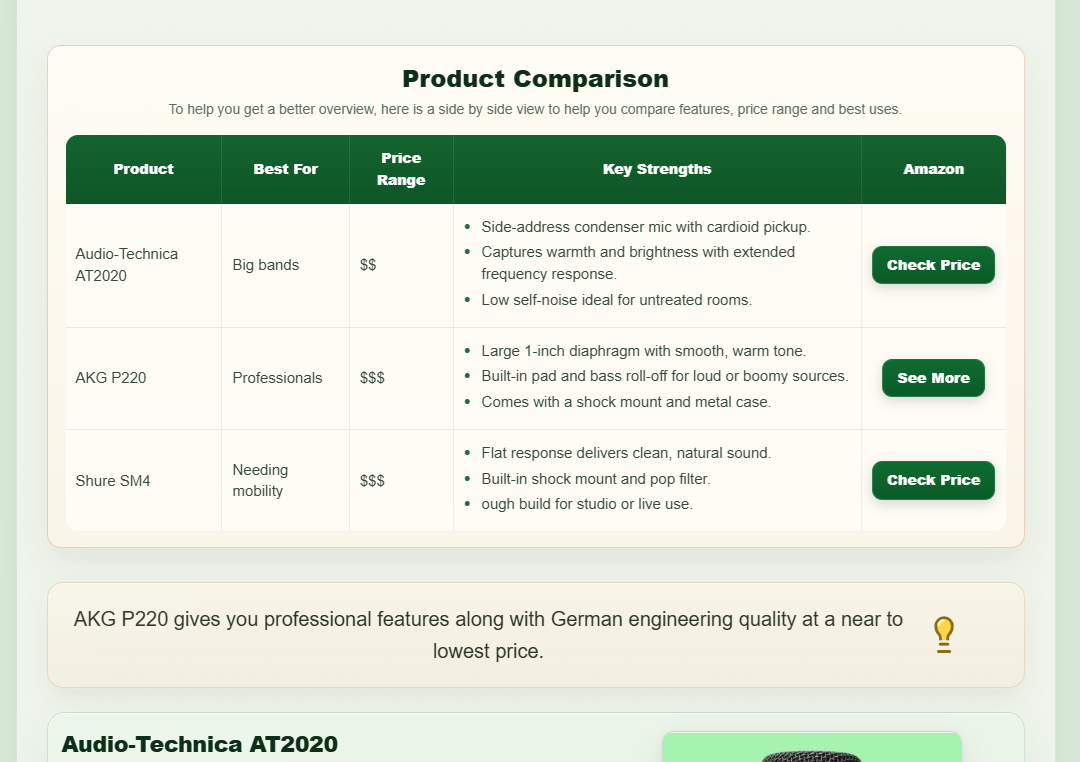Image resolution: width=1080 pixels, height=762 pixels.
Task: Click the microphone product image on green background
Action: click(x=811, y=748)
